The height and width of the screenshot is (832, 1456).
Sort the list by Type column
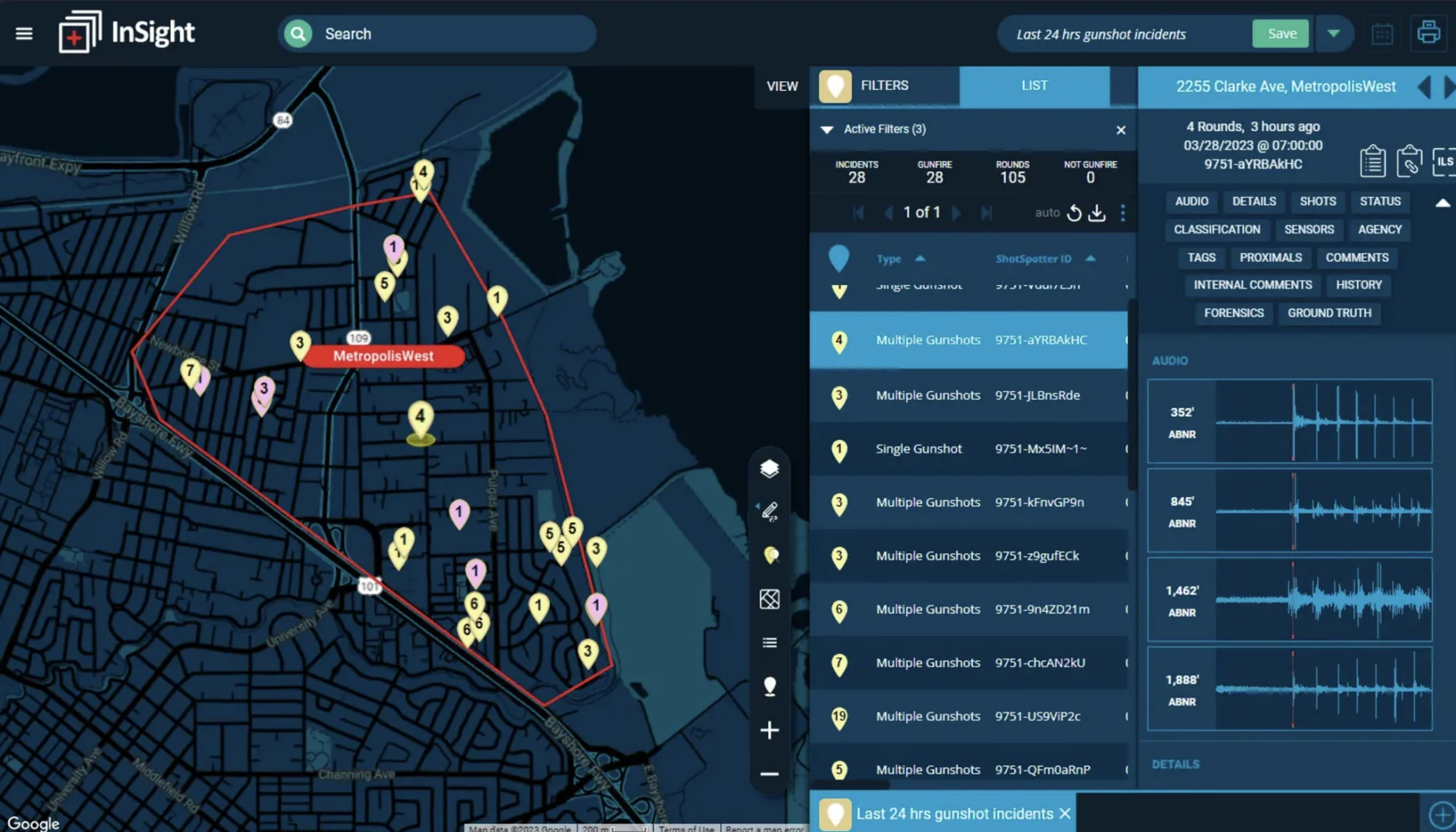click(x=889, y=259)
